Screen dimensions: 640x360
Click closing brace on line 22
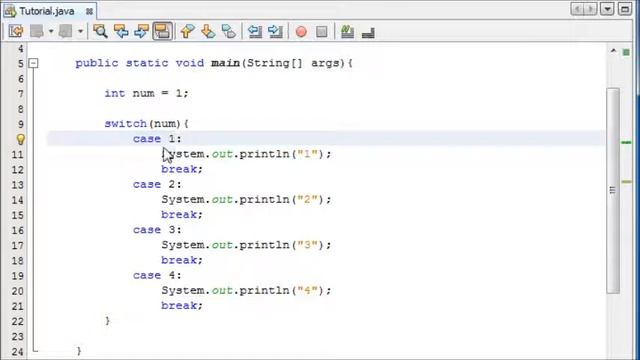pyautogui.click(x=107, y=321)
